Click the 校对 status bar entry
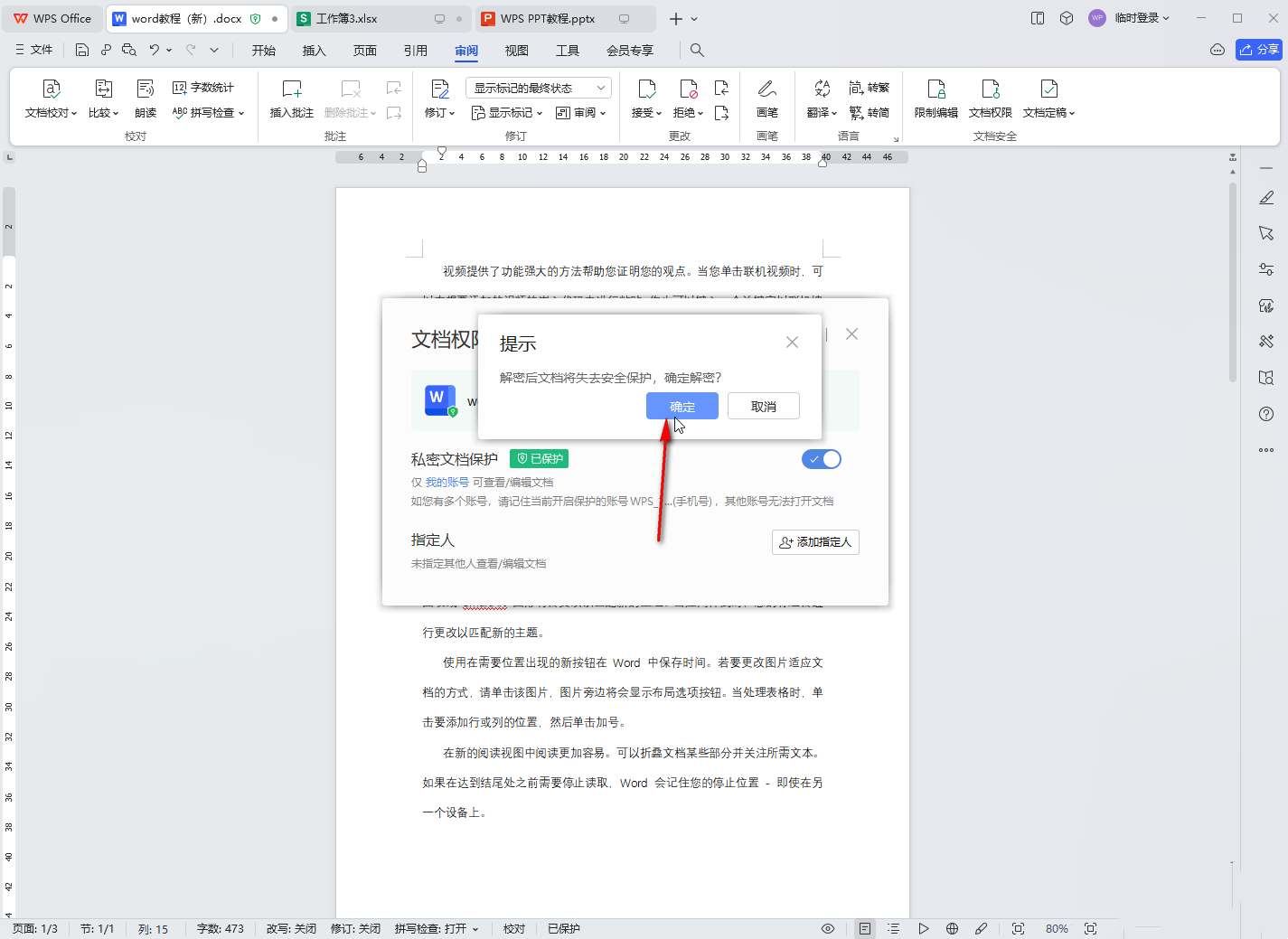 (x=514, y=929)
